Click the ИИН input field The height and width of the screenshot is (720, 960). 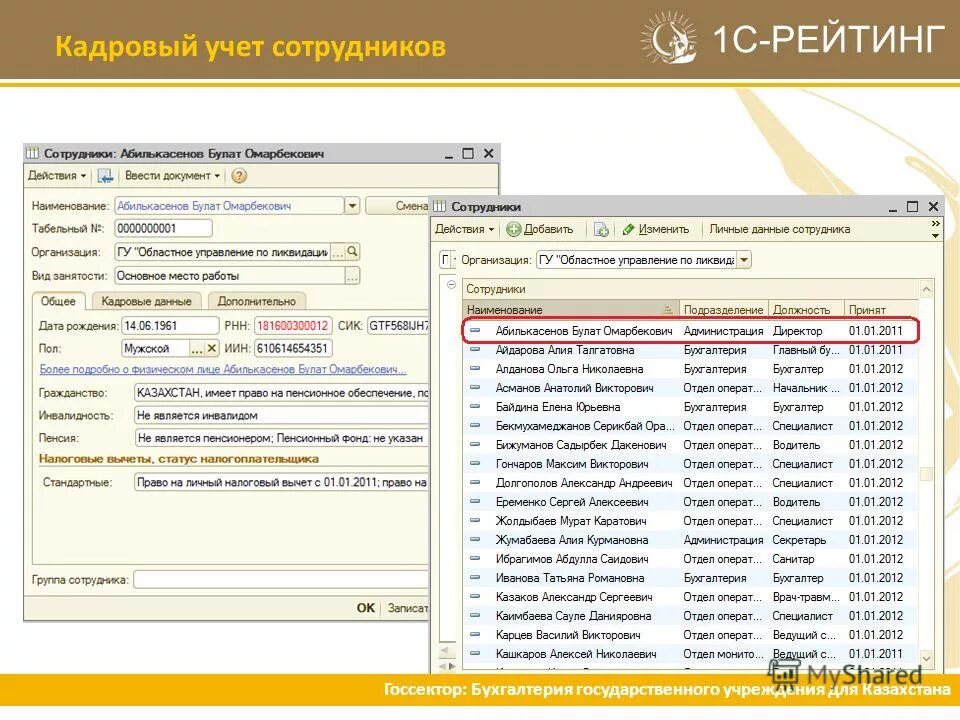(x=293, y=348)
